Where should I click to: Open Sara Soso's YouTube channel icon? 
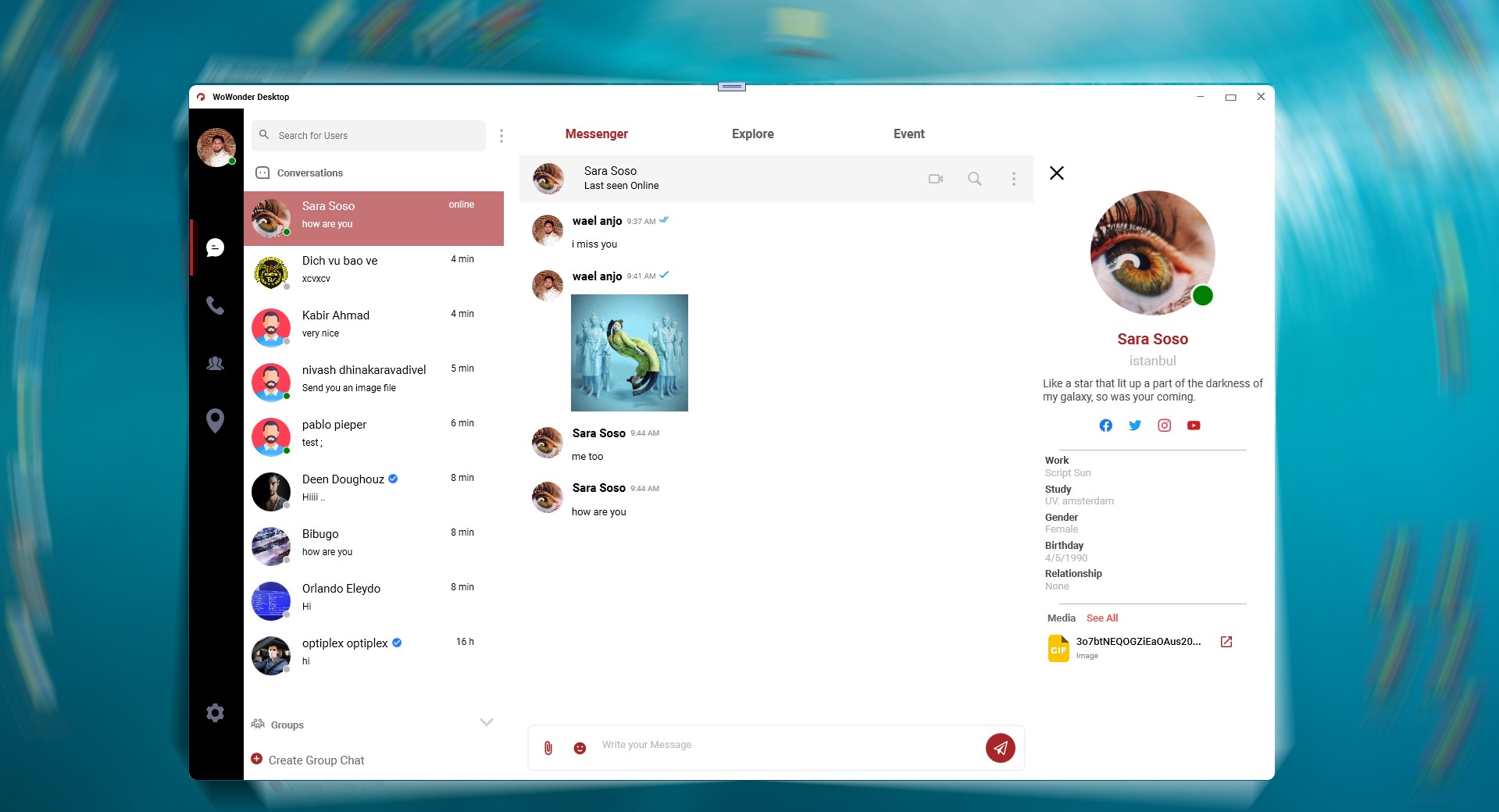tap(1193, 426)
